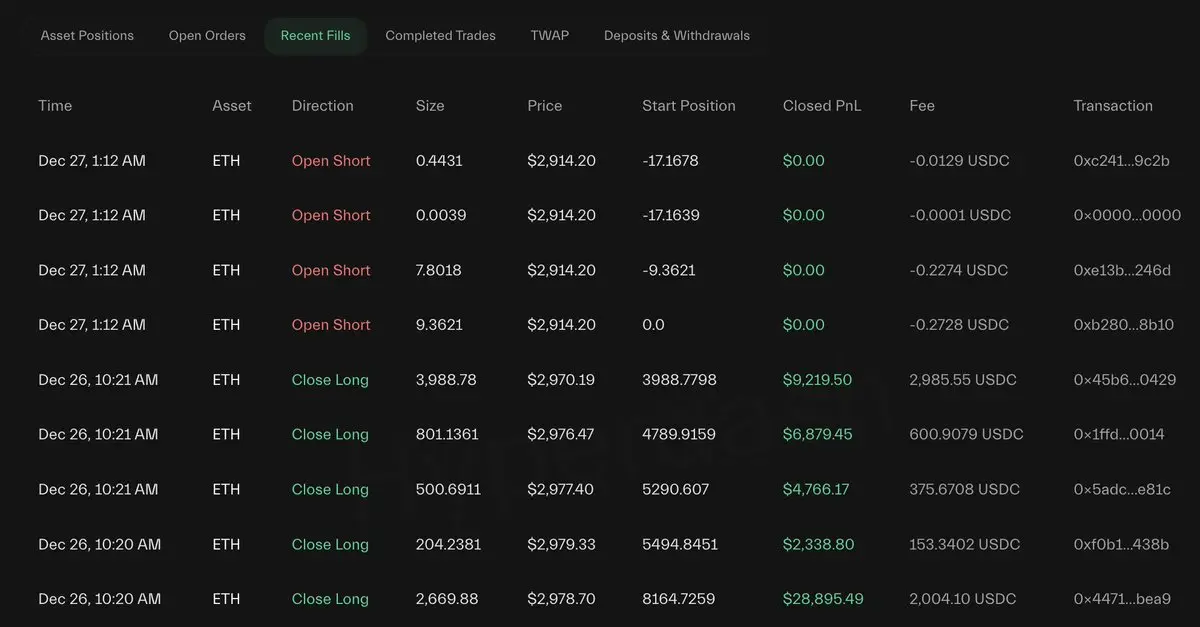Screen dimensions: 1200x627
Task: Click start position 4789.9159
Action: click(x=679, y=434)
